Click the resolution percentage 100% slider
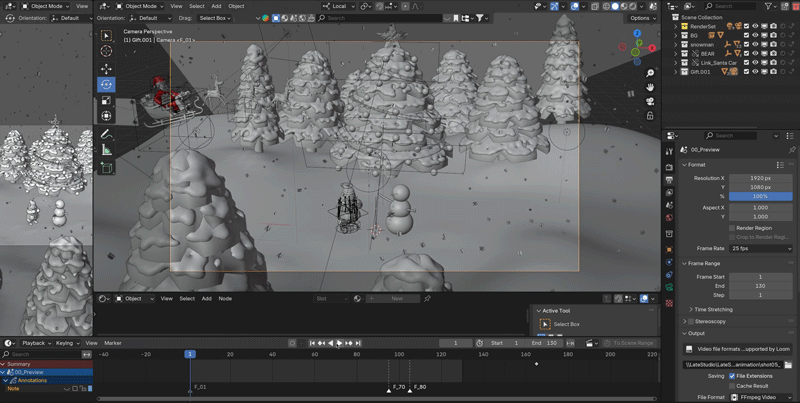This screenshot has width=800, height=403. [x=761, y=196]
